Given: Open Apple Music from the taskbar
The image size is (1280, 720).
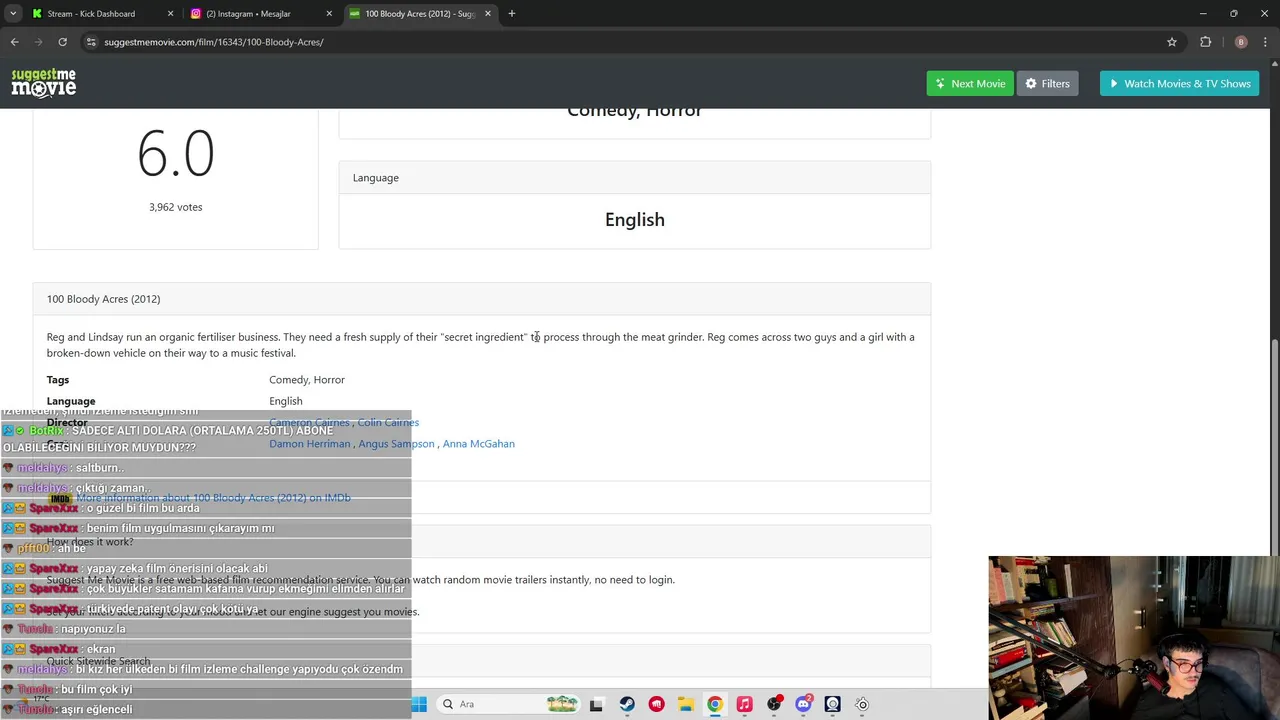Looking at the screenshot, I should 744,704.
